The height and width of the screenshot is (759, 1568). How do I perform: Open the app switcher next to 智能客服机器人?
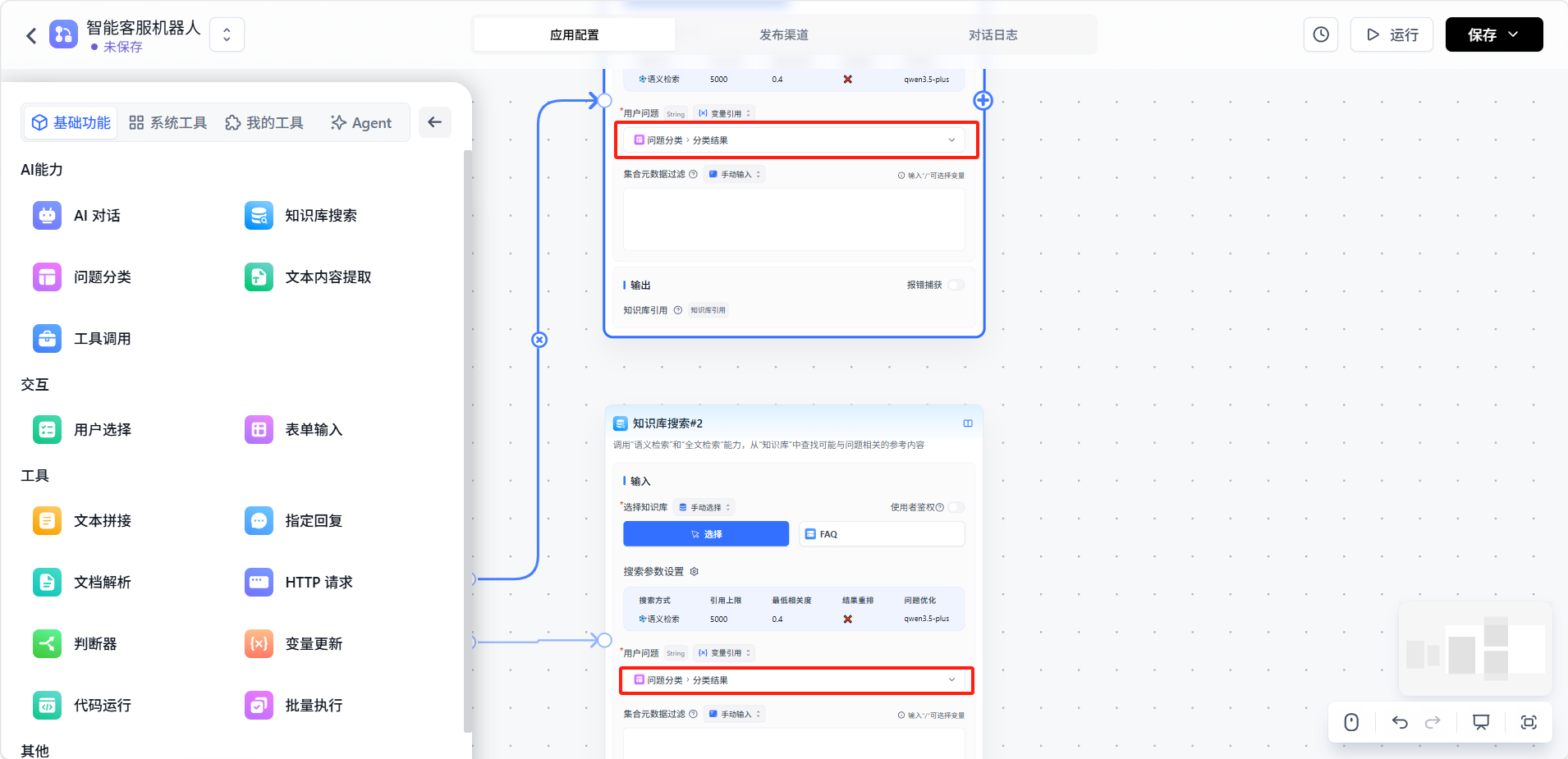pyautogui.click(x=227, y=34)
